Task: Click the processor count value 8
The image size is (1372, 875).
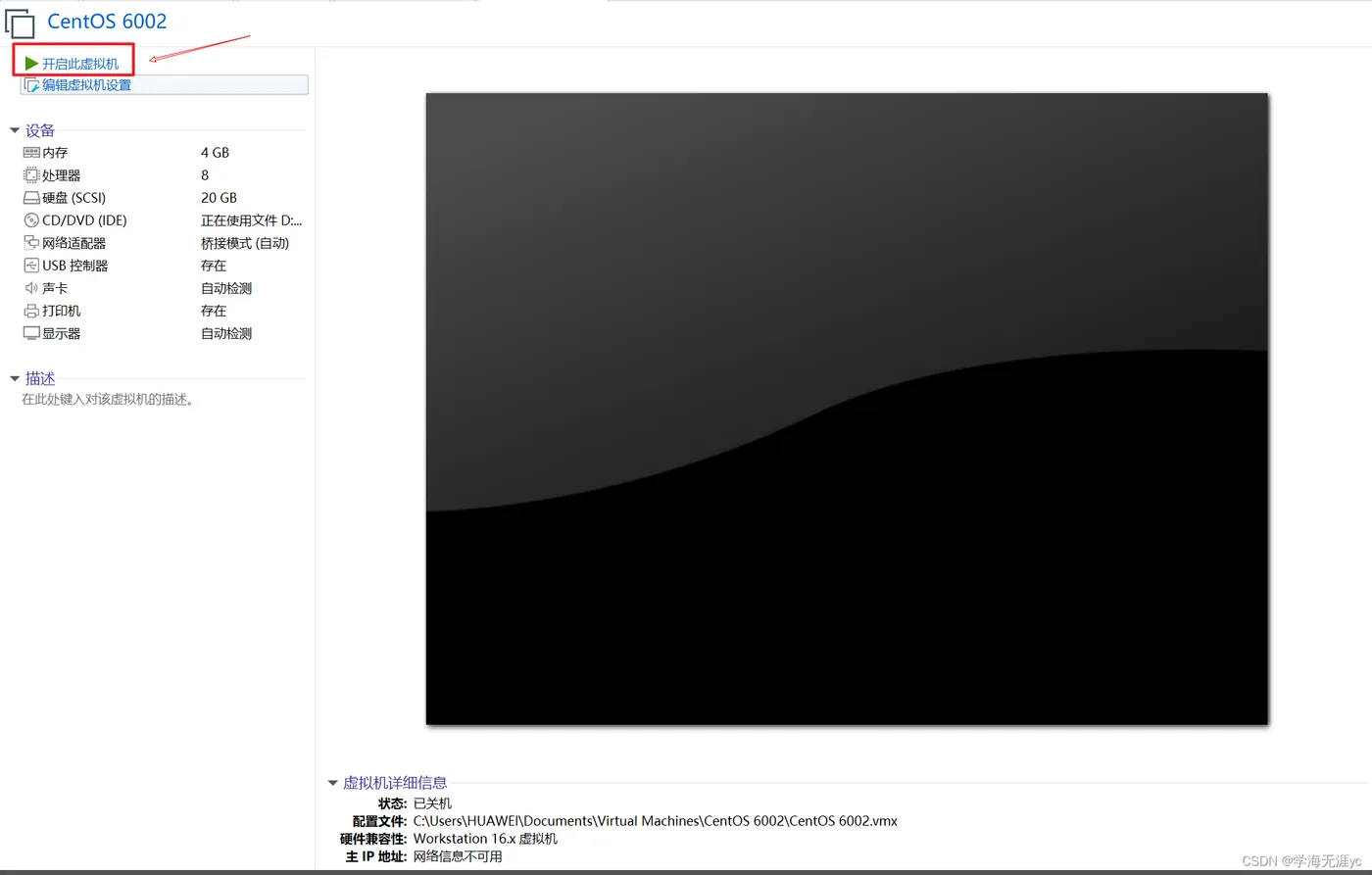Action: (205, 175)
